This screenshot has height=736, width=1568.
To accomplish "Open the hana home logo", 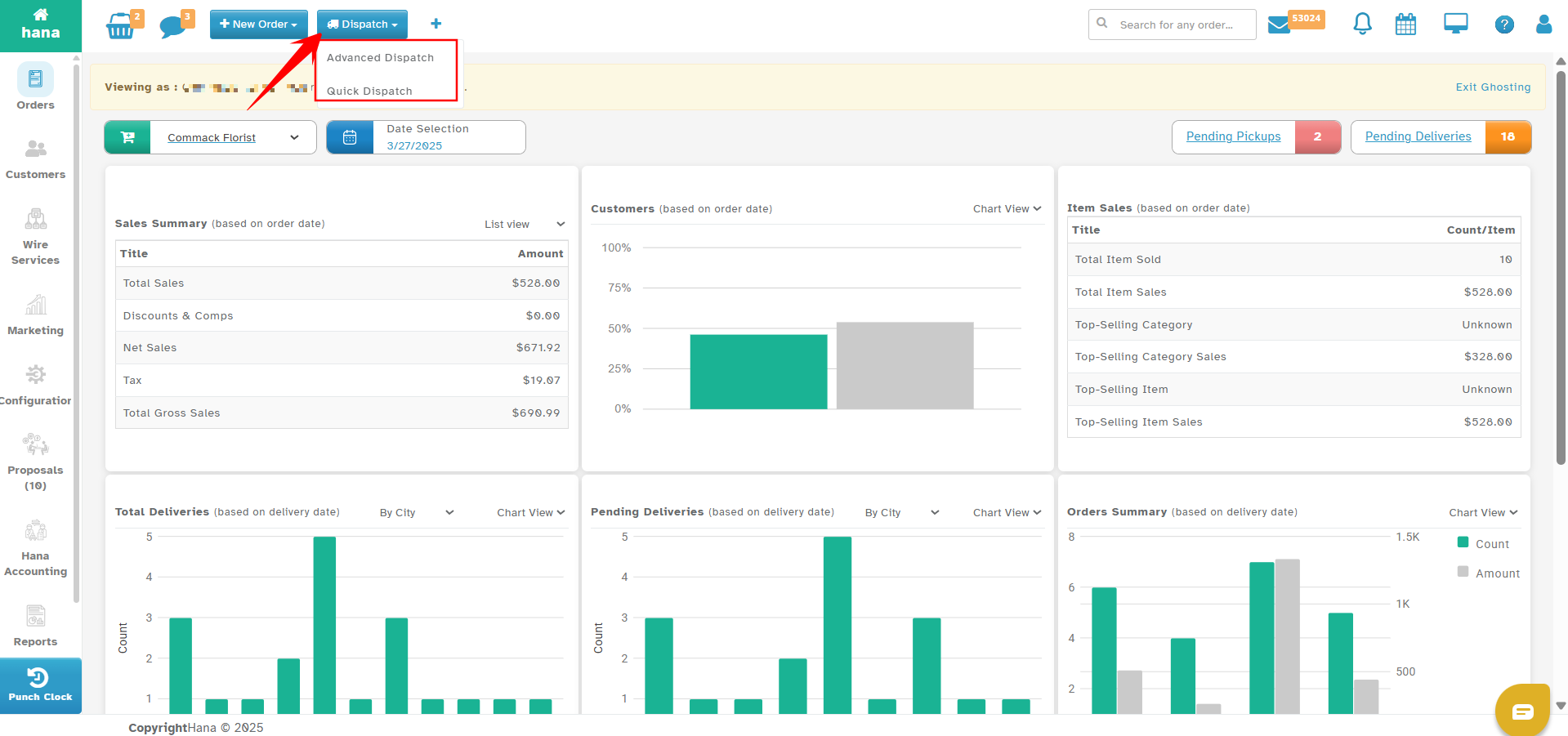I will 40,25.
